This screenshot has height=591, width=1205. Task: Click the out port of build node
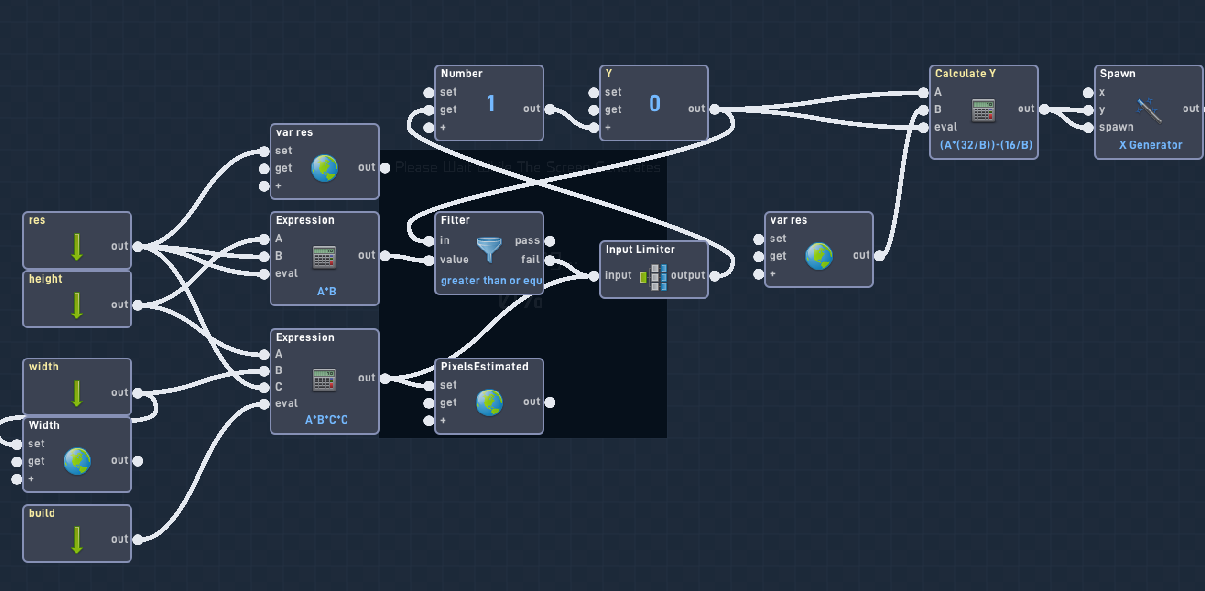[137, 539]
